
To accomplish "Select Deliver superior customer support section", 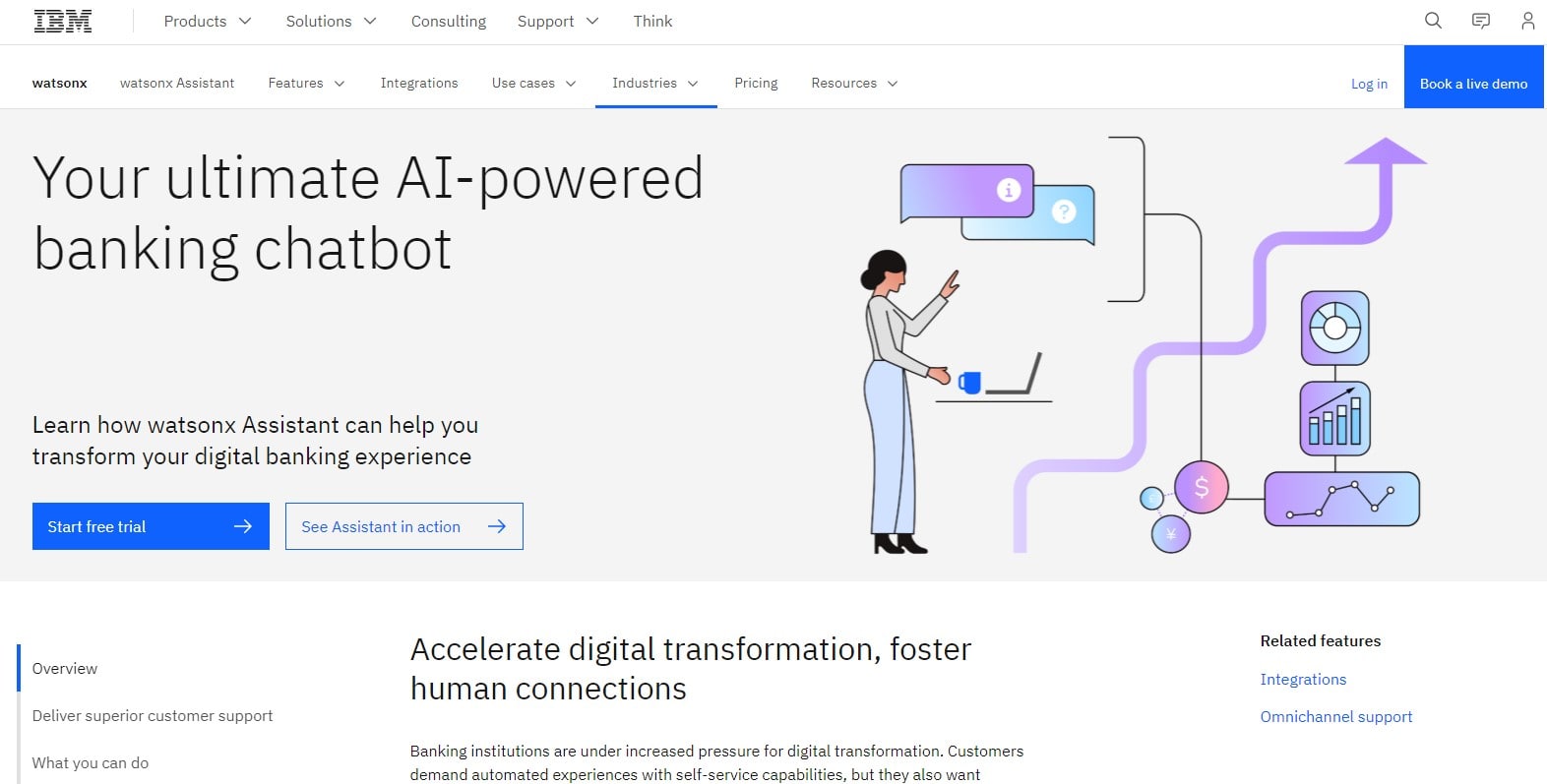I will pyautogui.click(x=153, y=715).
